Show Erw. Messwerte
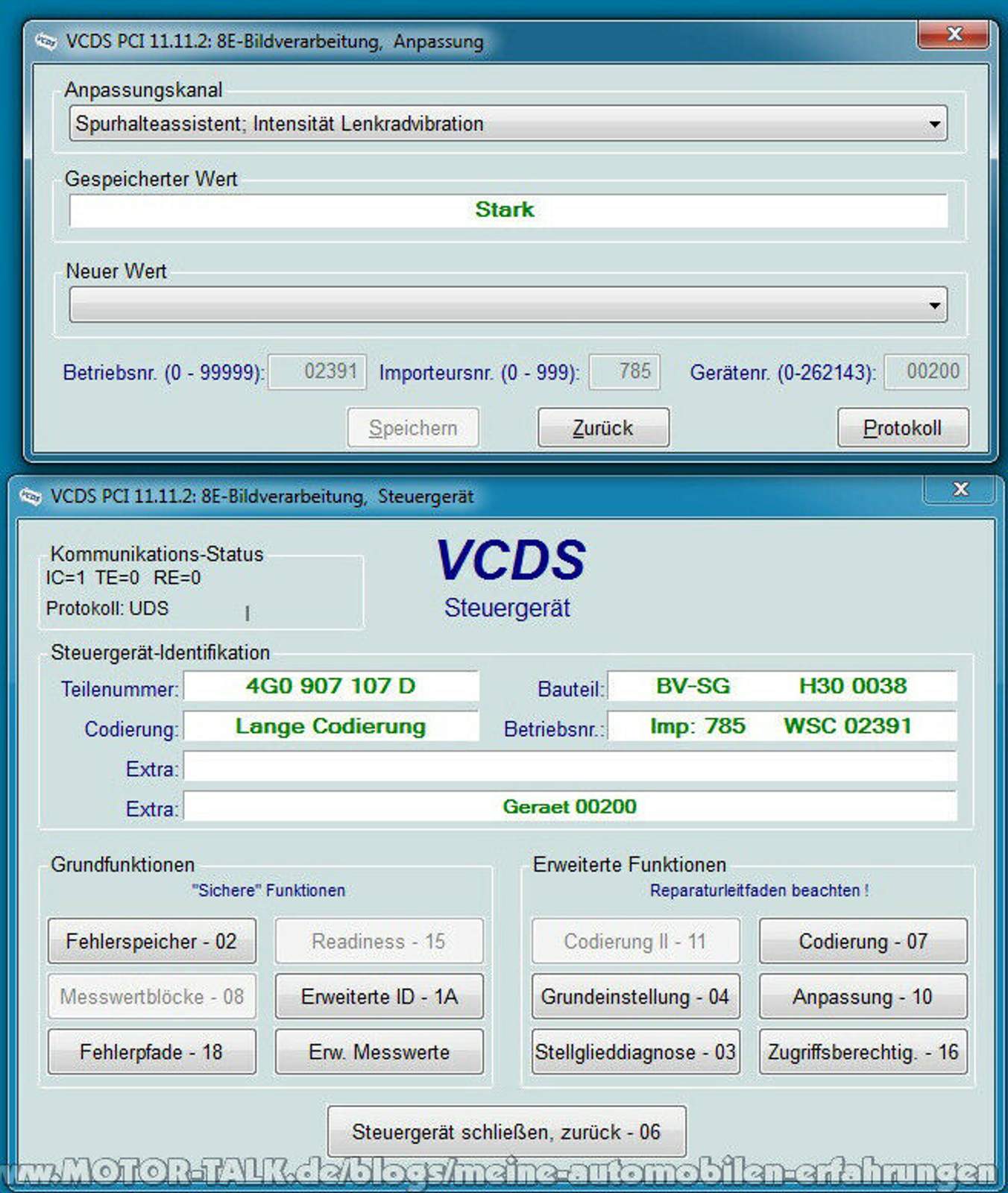This screenshot has height=1193, width=1008. (x=379, y=1052)
